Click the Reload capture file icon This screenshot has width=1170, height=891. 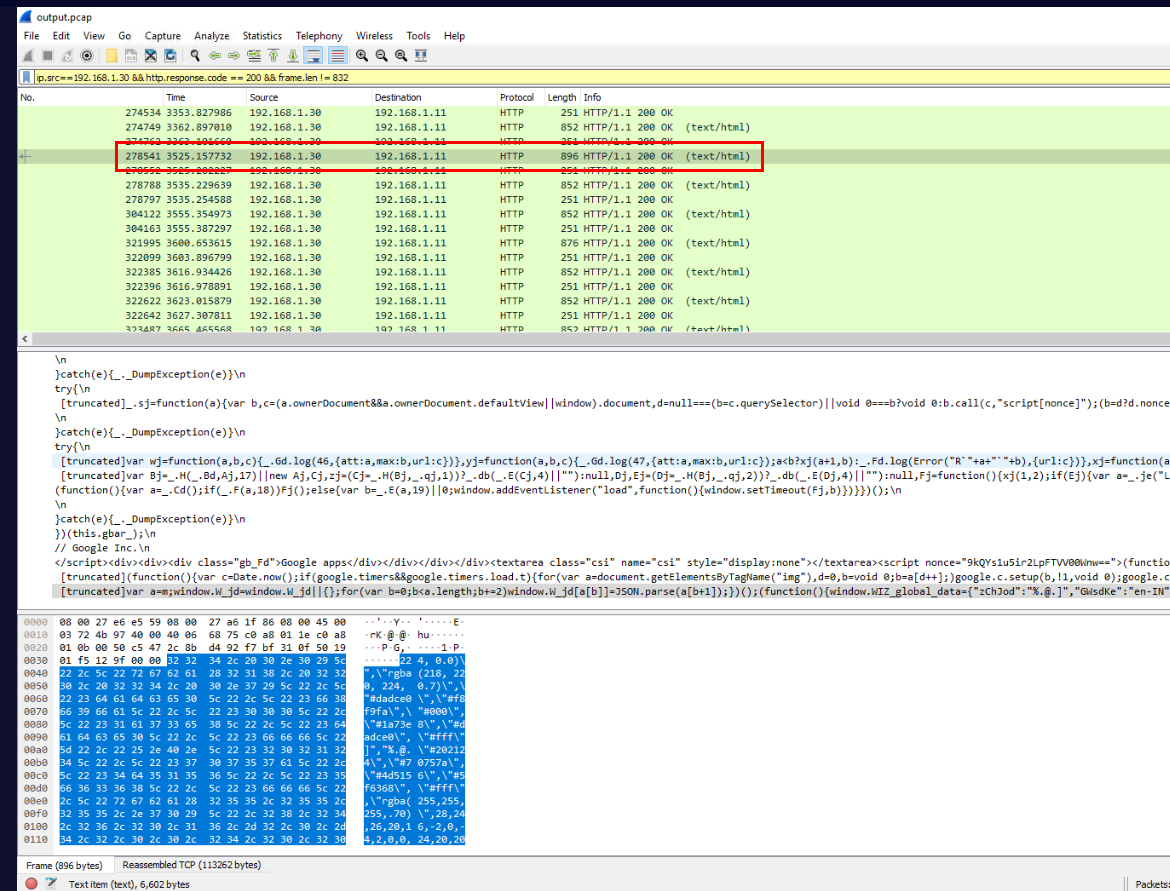pyautogui.click(x=170, y=55)
